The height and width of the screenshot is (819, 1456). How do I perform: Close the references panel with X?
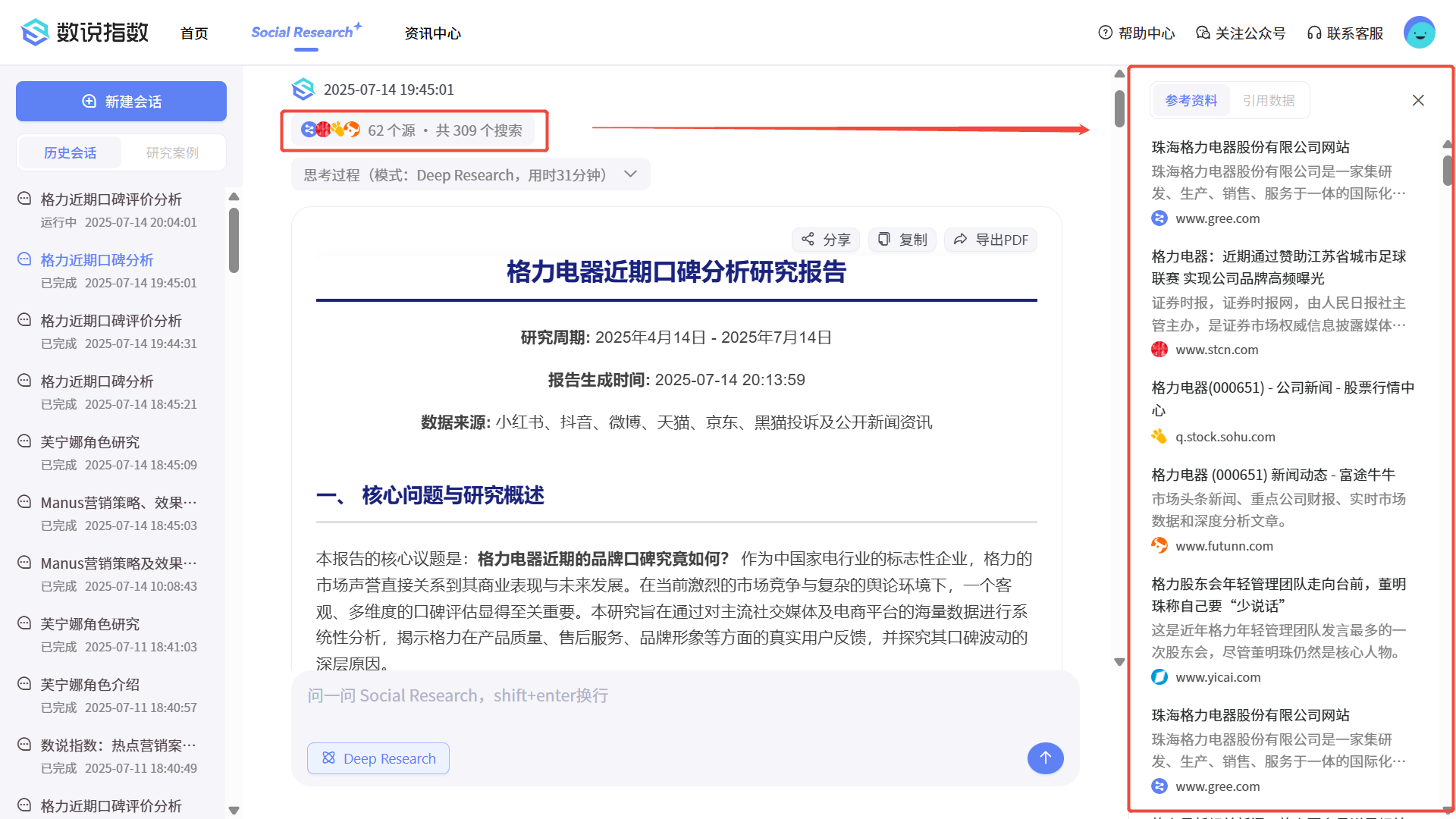[1418, 100]
